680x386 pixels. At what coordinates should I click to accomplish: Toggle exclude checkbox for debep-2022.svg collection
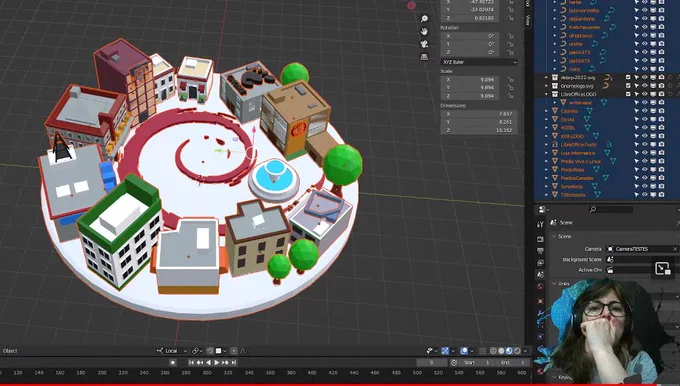[628, 77]
